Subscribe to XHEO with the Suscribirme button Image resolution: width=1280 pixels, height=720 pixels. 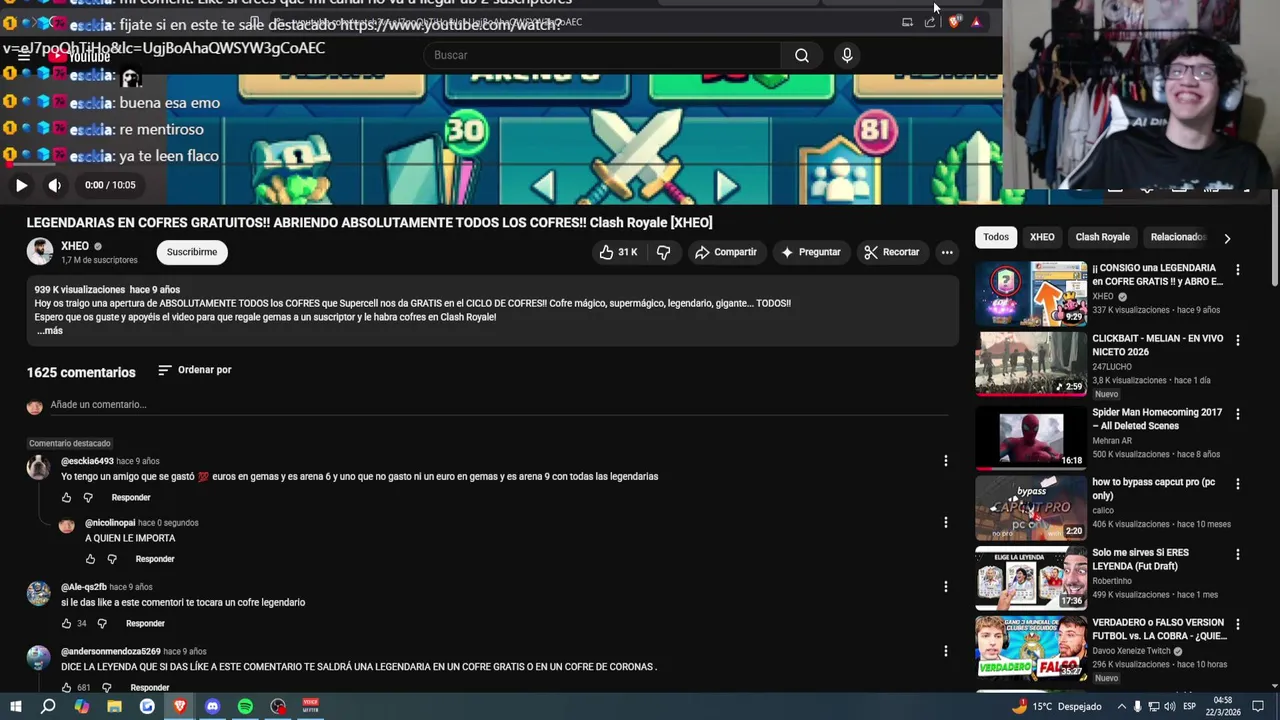pos(192,252)
